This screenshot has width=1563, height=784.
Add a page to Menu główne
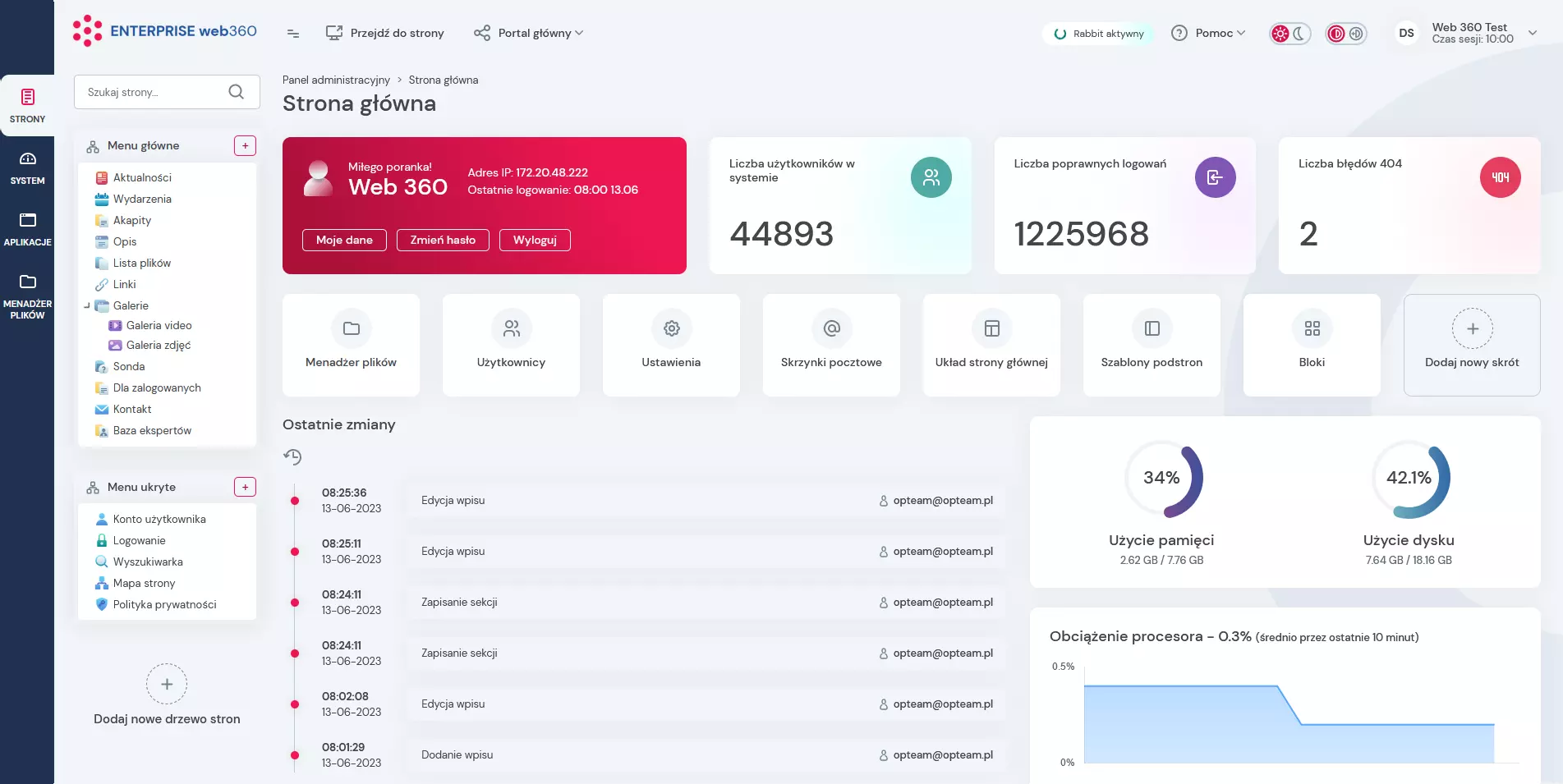click(245, 145)
